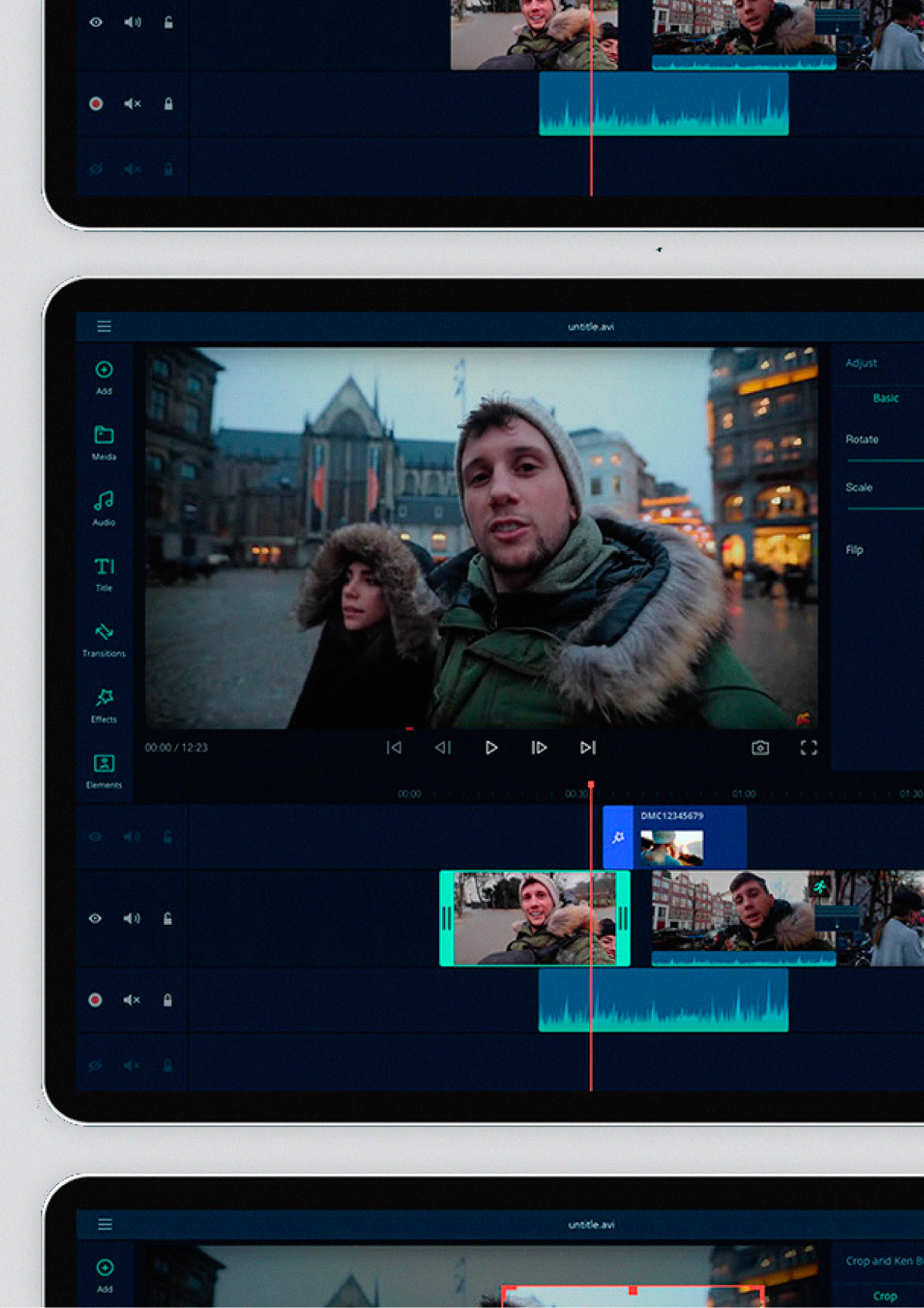Toggle eye icon on top tablet video track
The image size is (924, 1308).
(x=96, y=22)
